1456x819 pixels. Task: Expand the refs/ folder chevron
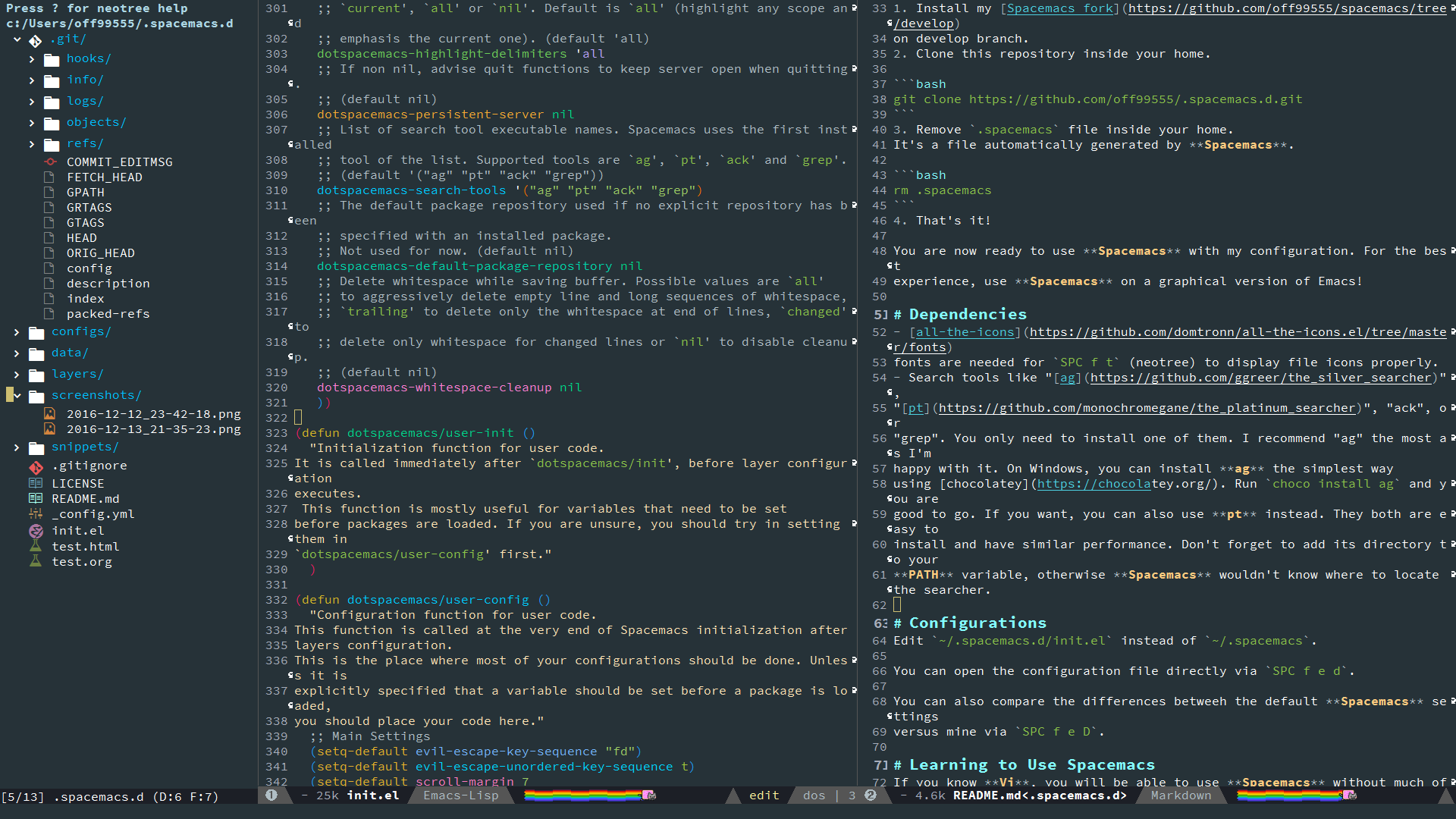click(x=32, y=144)
